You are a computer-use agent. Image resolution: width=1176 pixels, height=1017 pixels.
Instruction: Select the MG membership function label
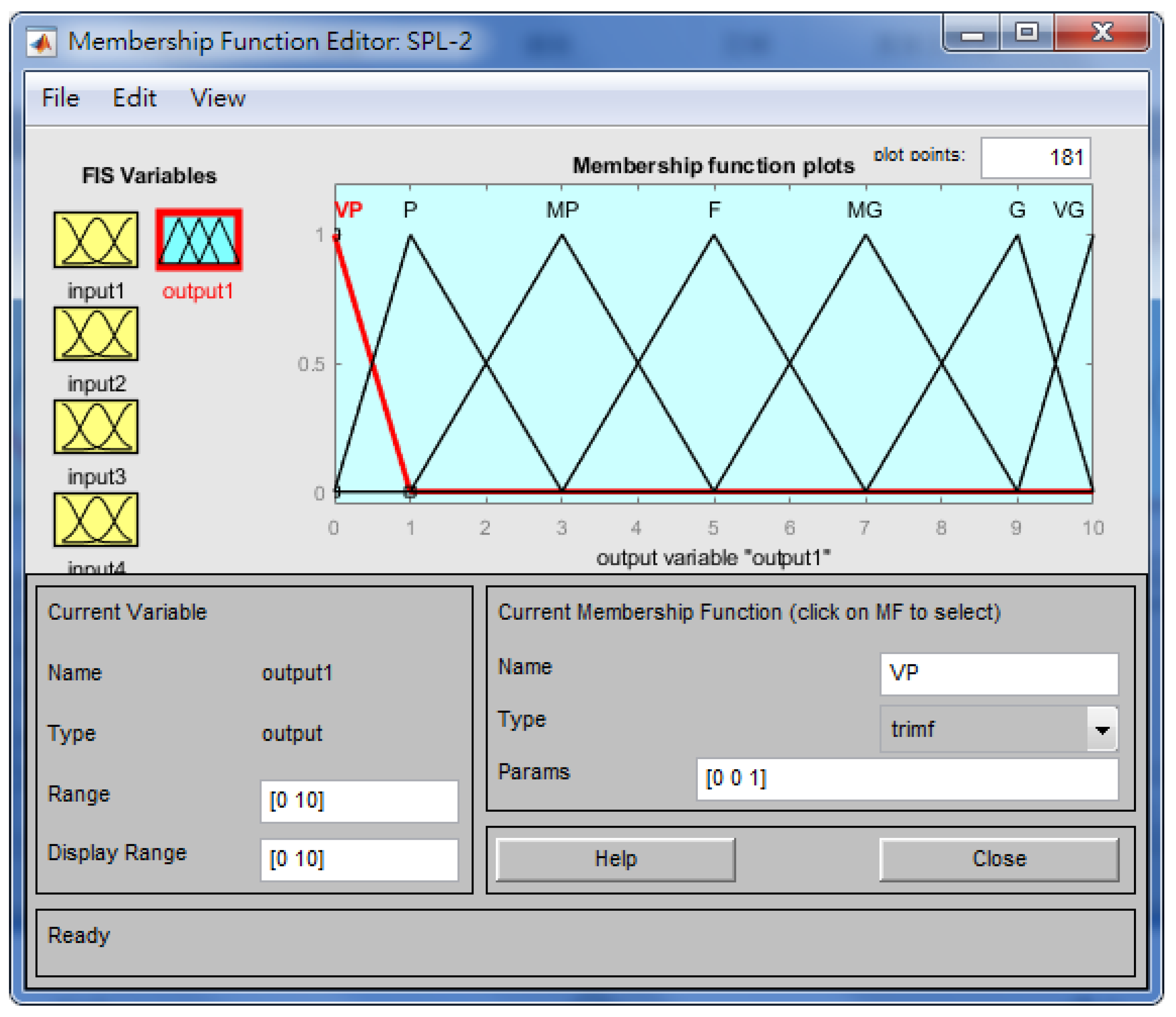tap(864, 210)
